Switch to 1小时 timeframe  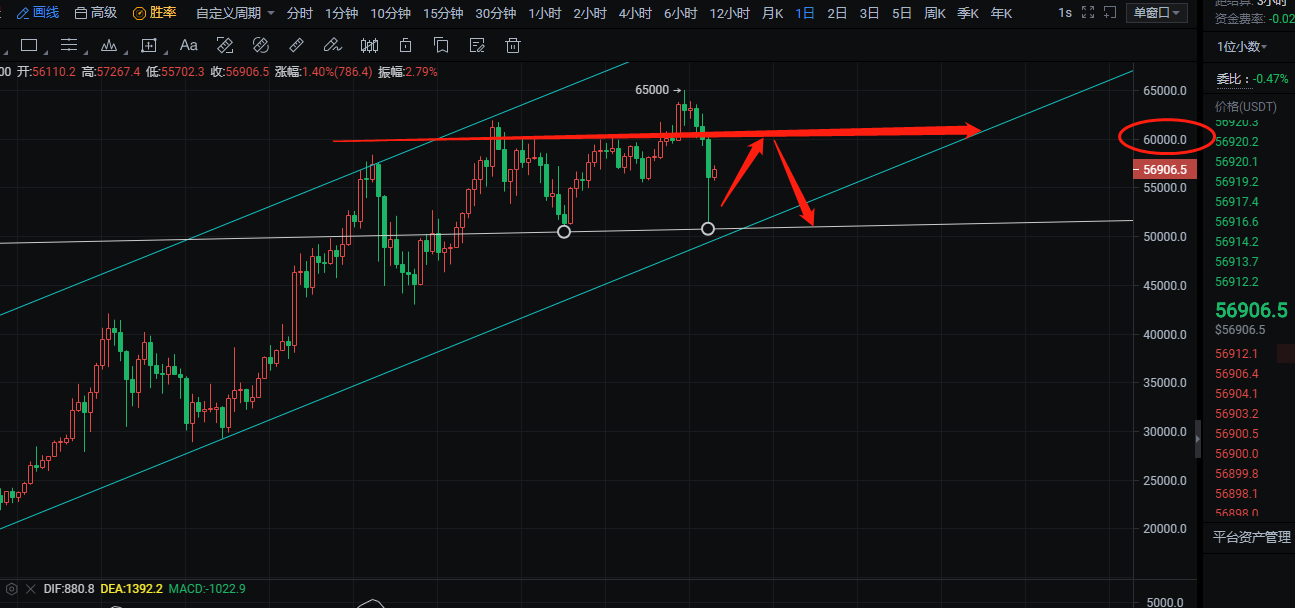[x=545, y=13]
